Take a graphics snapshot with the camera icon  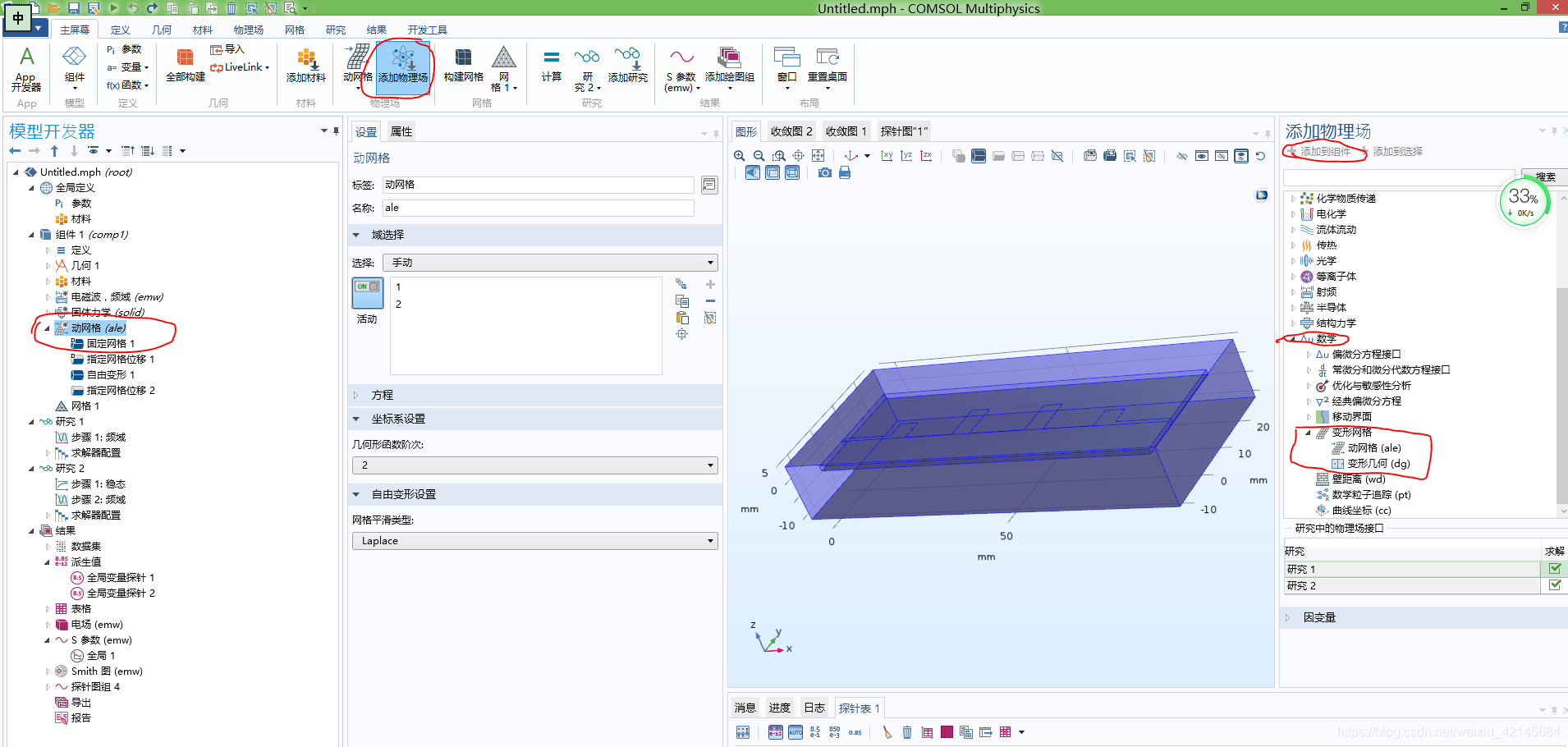click(825, 173)
